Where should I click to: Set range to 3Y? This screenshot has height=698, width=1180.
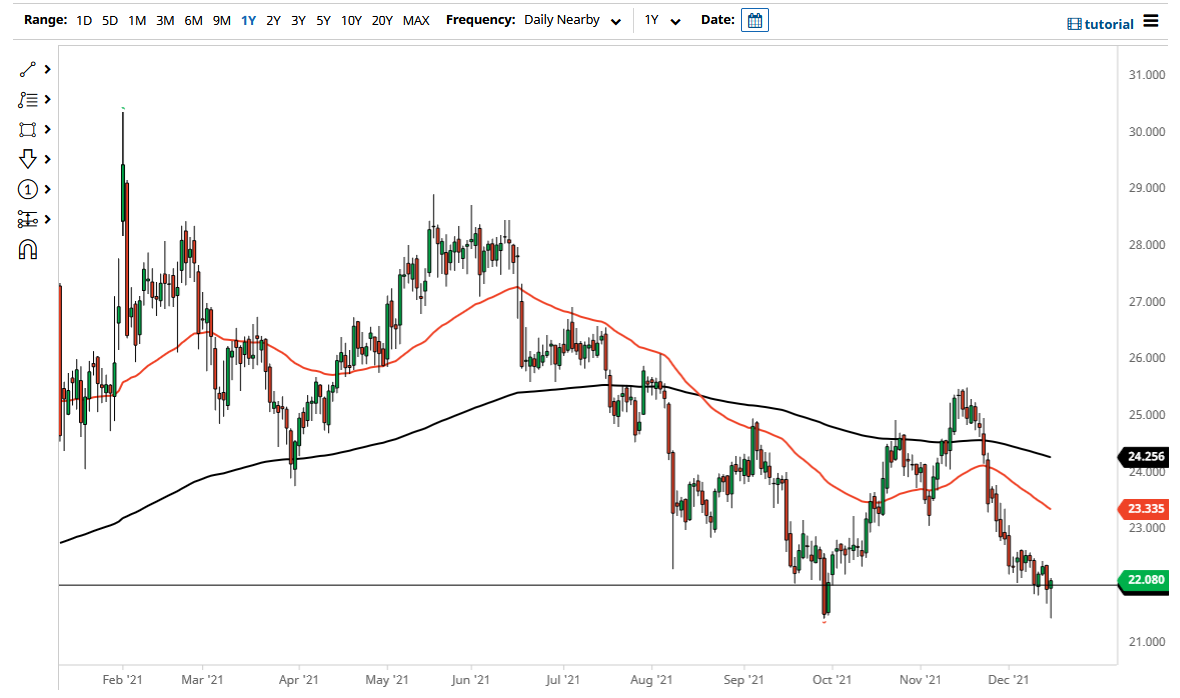click(298, 20)
